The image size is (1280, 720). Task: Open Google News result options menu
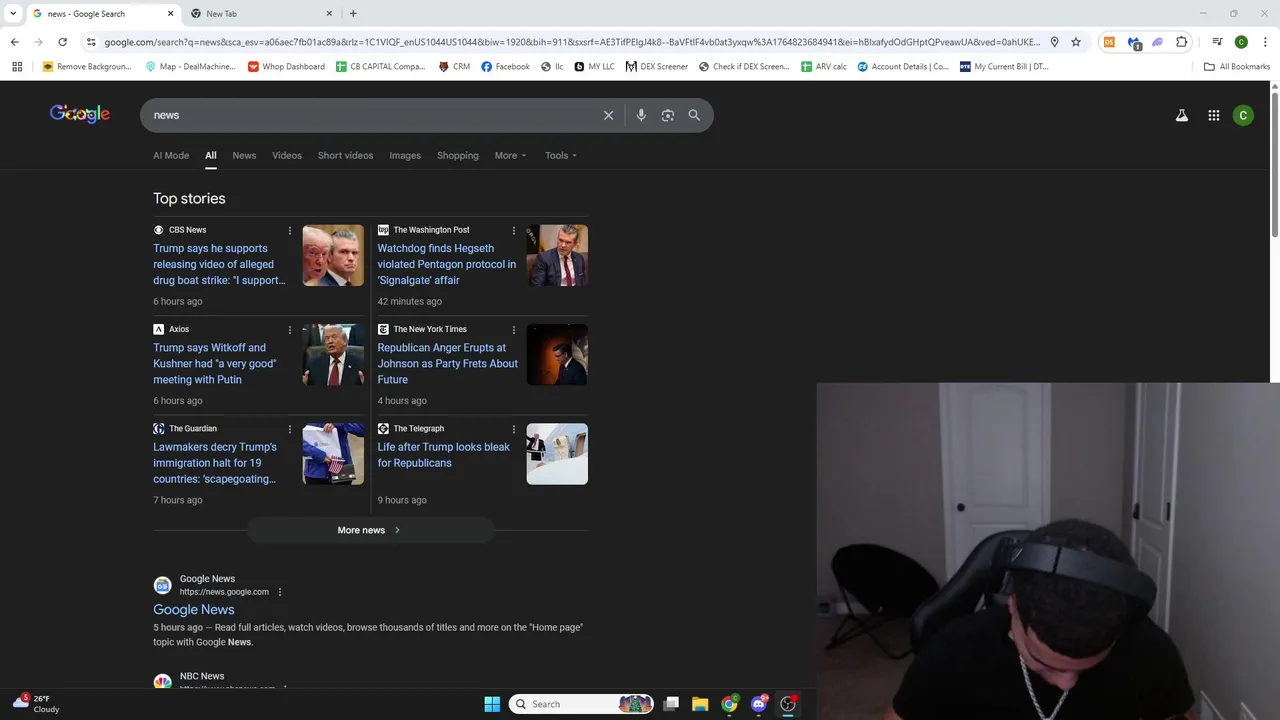pyautogui.click(x=279, y=592)
